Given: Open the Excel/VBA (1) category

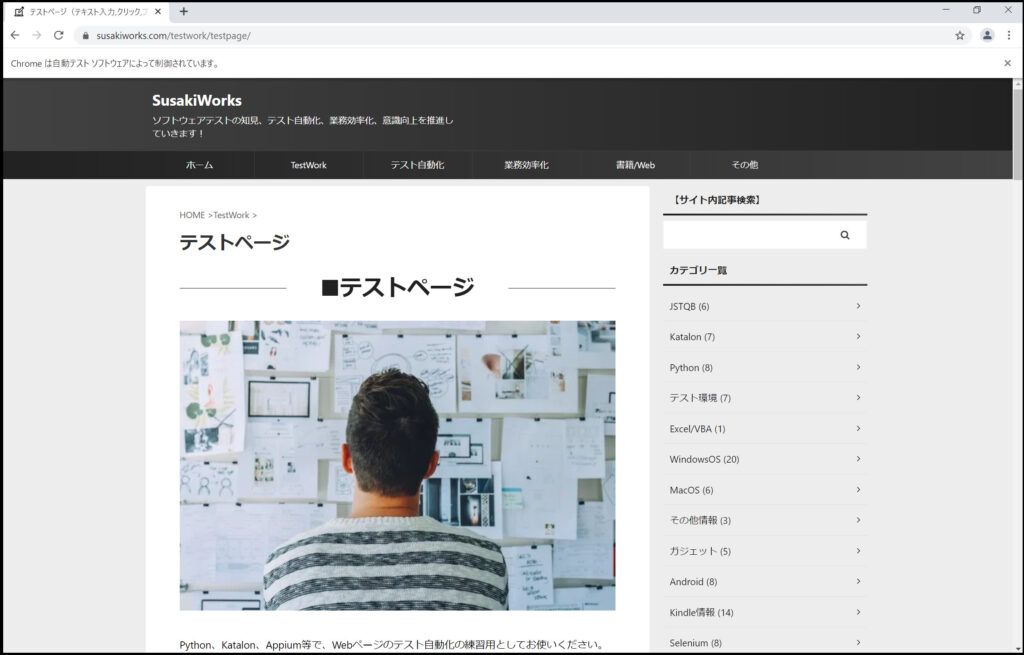Looking at the screenshot, I should point(765,428).
